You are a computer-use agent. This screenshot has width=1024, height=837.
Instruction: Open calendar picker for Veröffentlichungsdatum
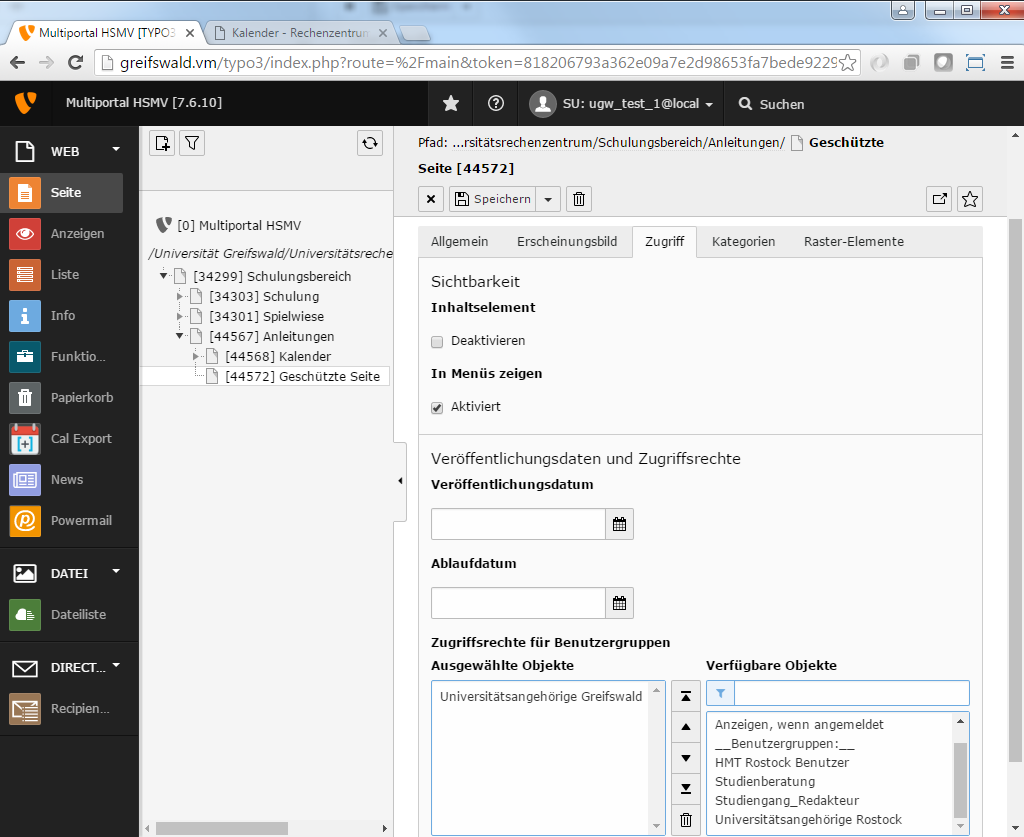click(619, 524)
